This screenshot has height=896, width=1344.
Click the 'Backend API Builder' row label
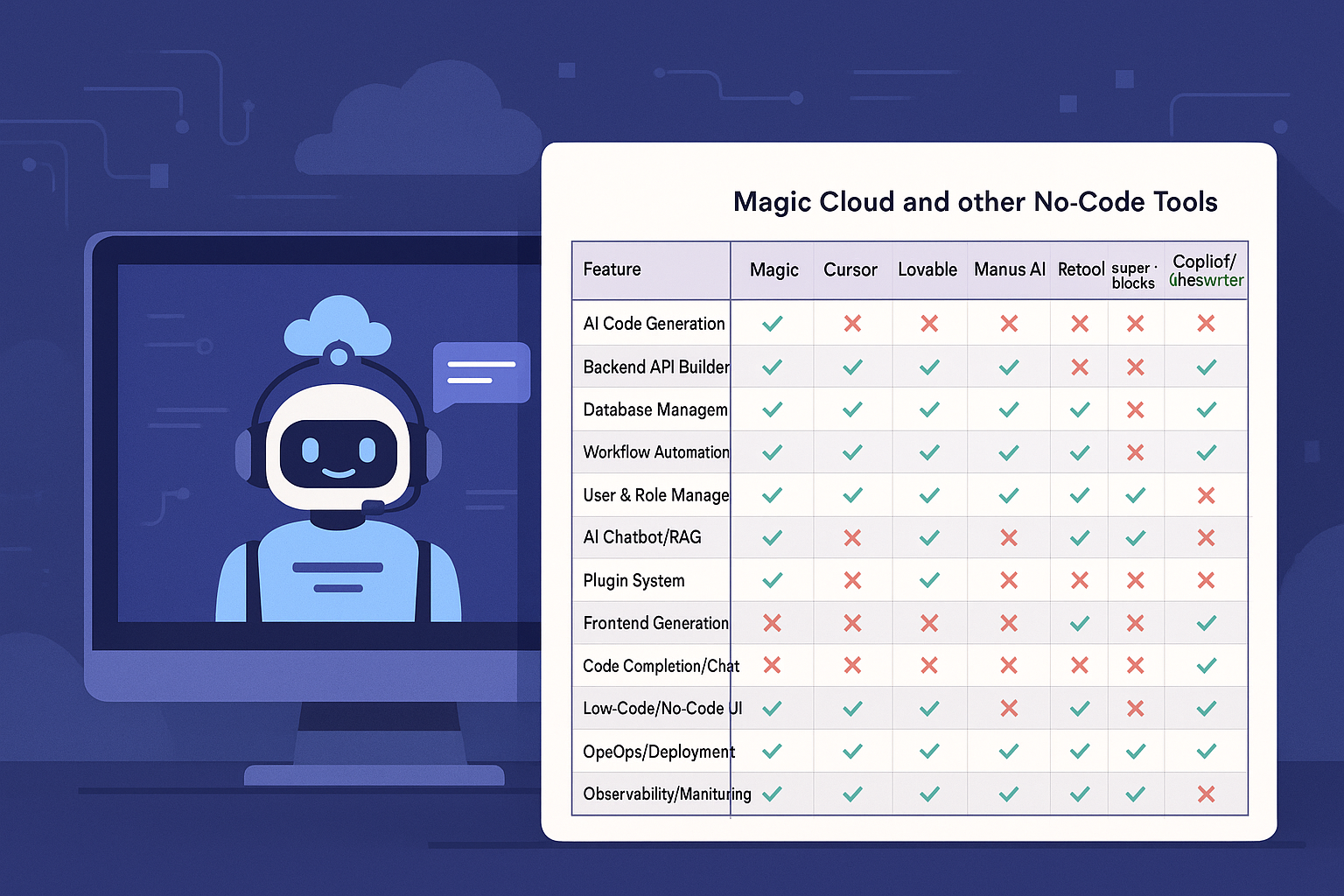point(656,367)
